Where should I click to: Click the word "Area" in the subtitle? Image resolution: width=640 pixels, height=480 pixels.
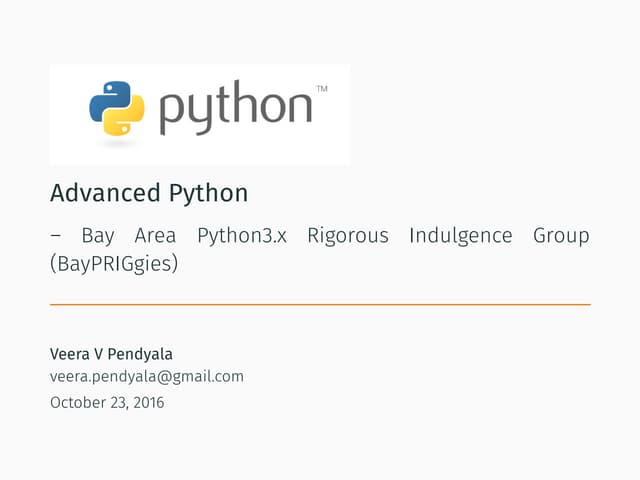click(x=155, y=237)
